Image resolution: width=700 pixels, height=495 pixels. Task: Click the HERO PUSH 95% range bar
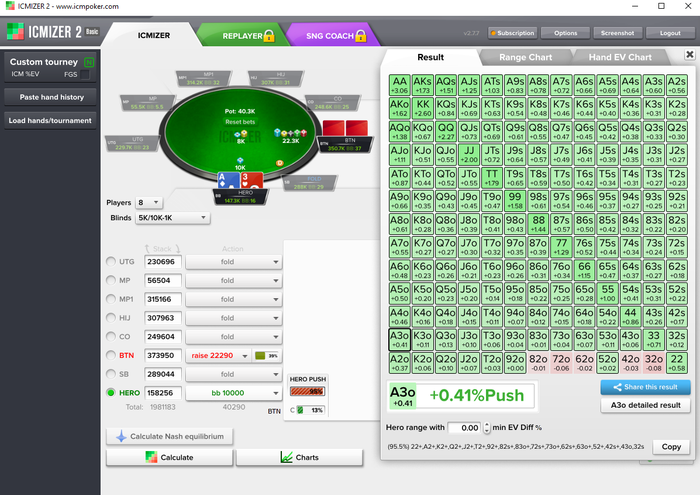[x=308, y=391]
